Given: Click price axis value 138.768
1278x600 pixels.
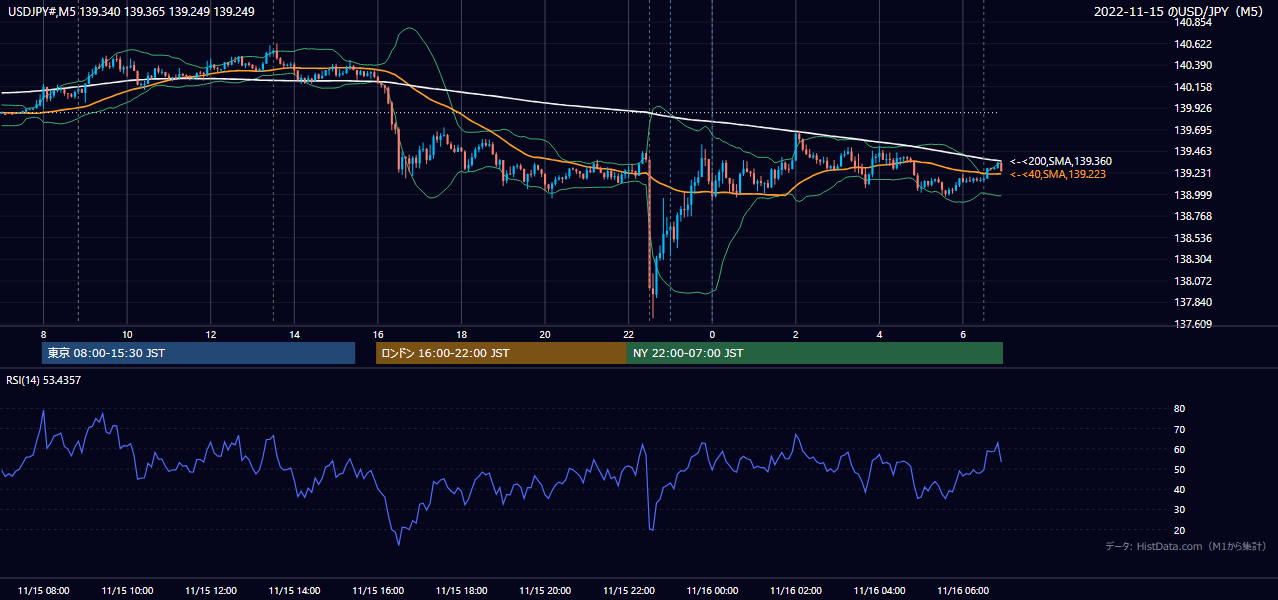Looking at the screenshot, I should [1191, 216].
